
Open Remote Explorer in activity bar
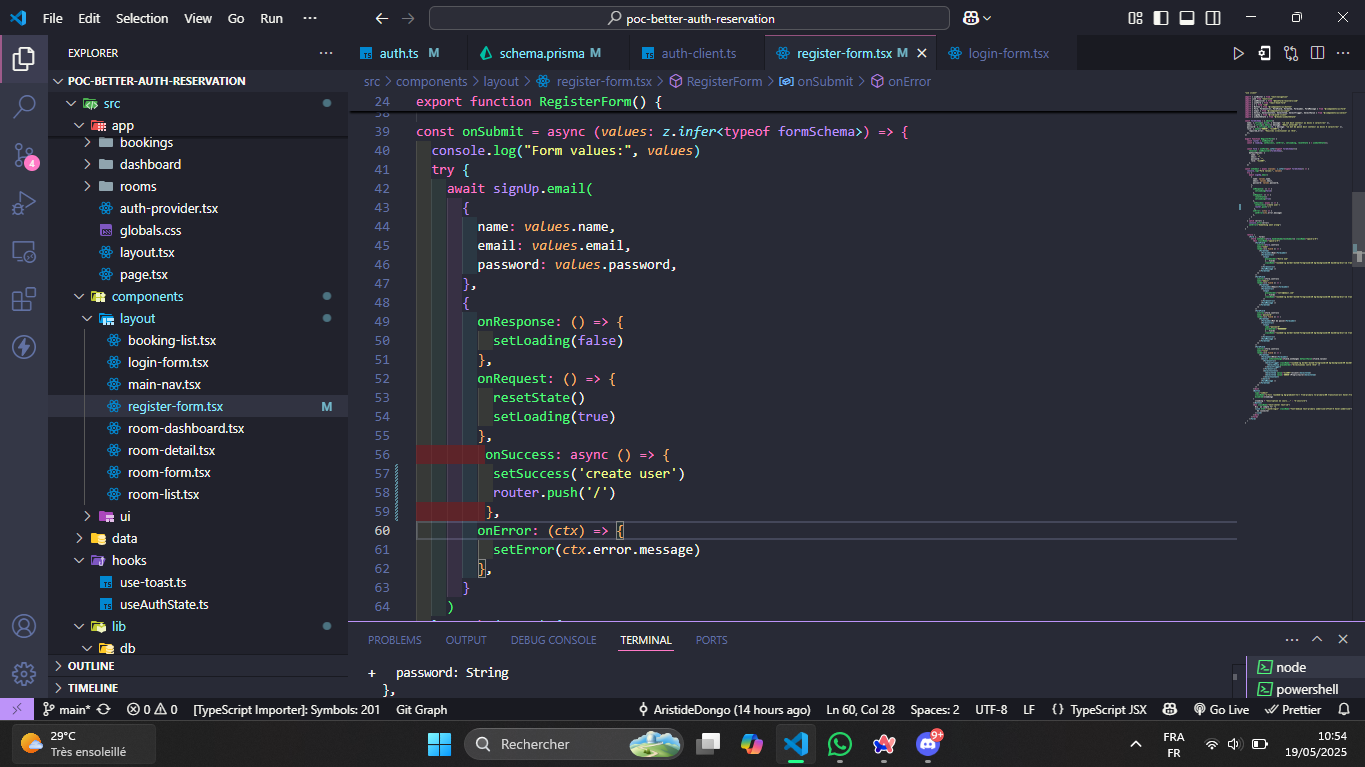(x=24, y=252)
